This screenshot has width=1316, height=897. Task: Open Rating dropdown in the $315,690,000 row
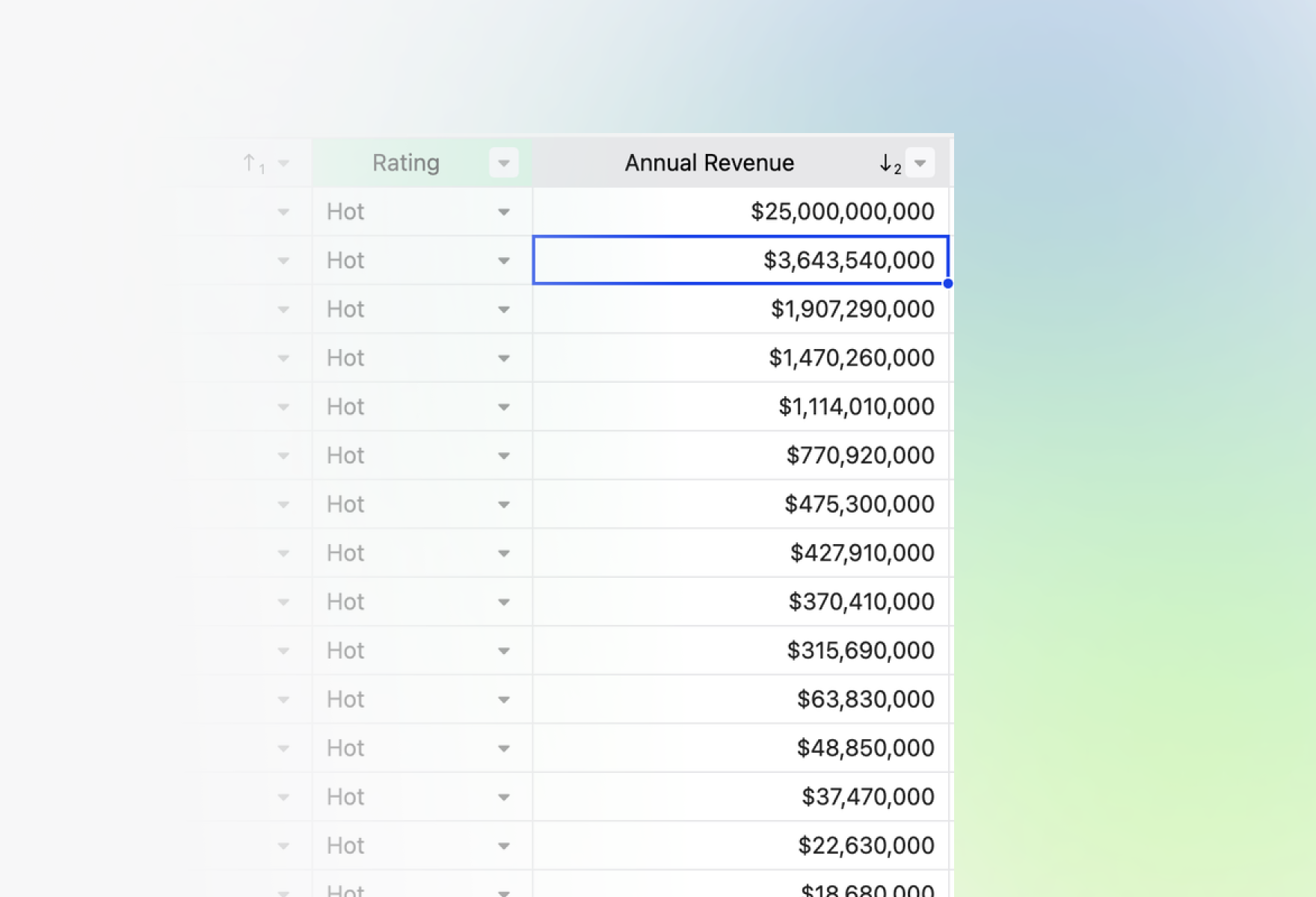(x=504, y=651)
